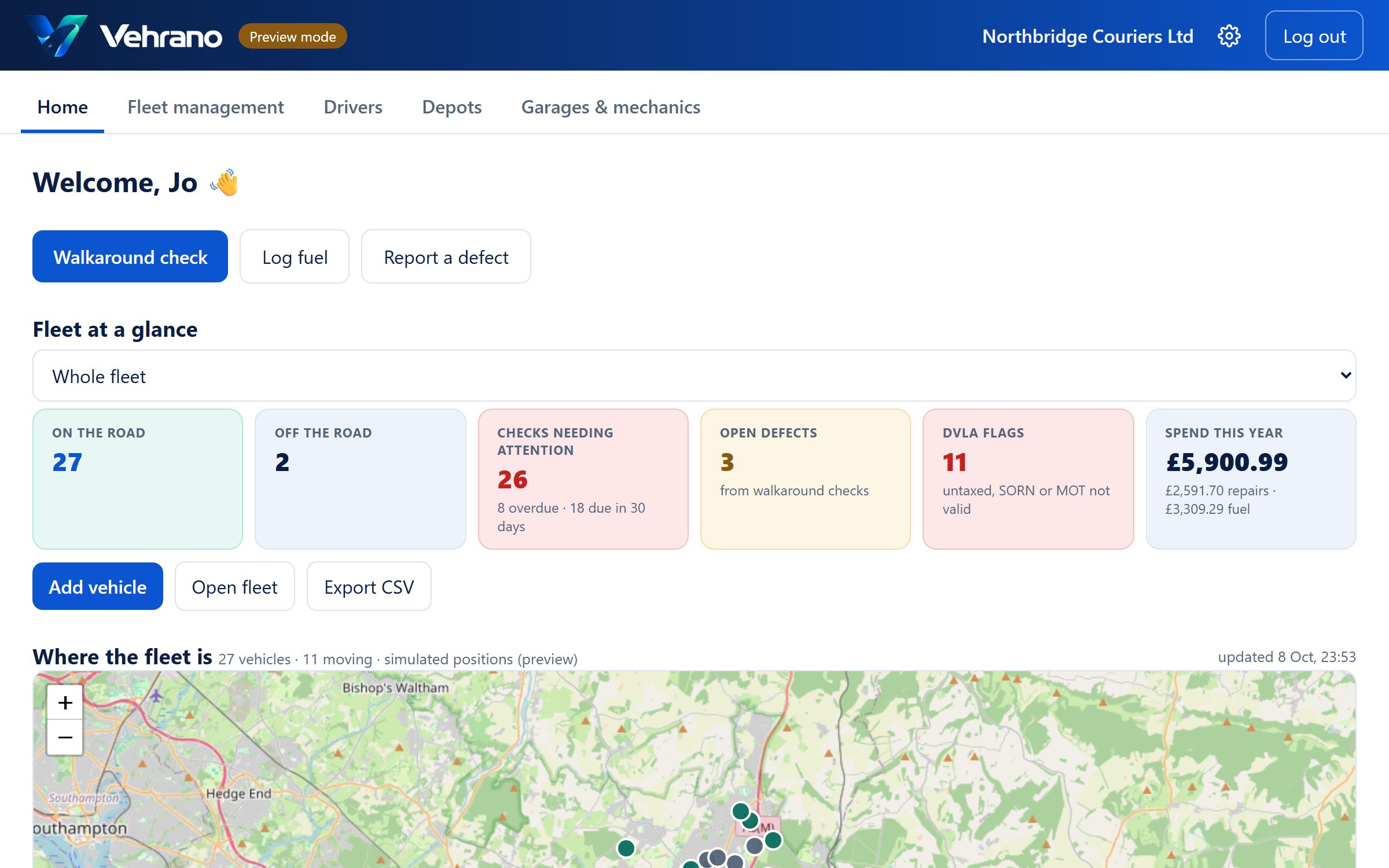Click the 'Where the fleet is' heading

(x=122, y=657)
